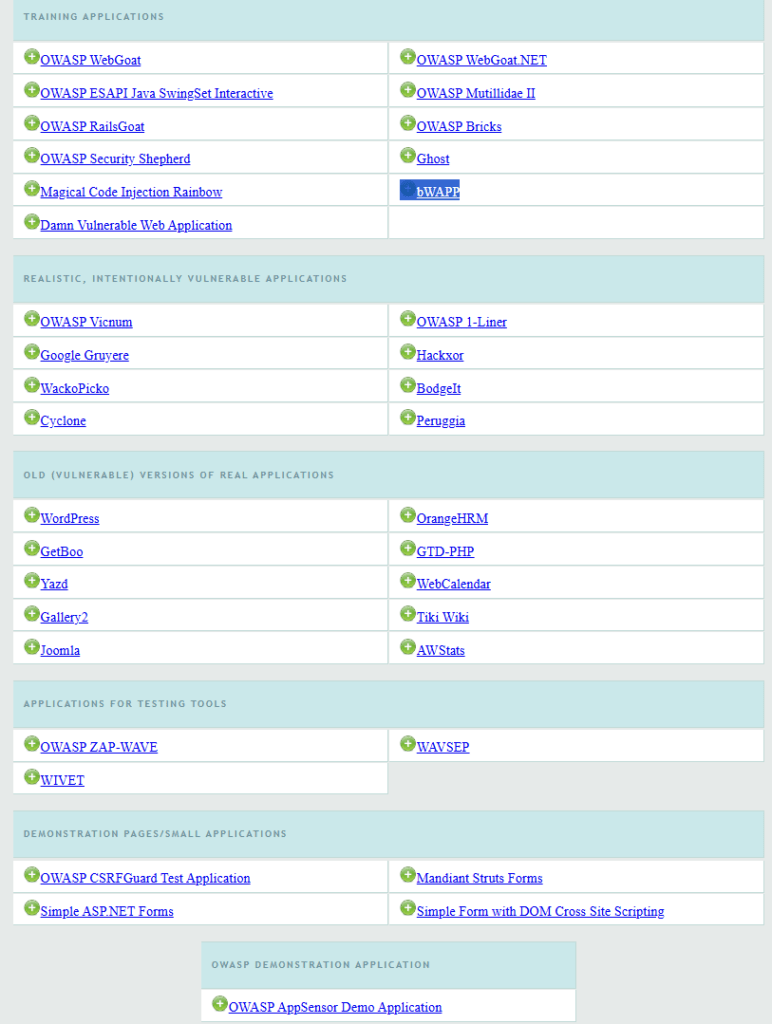Expand the WIVET entry with its plus
This screenshot has width=772, height=1024.
(32, 777)
